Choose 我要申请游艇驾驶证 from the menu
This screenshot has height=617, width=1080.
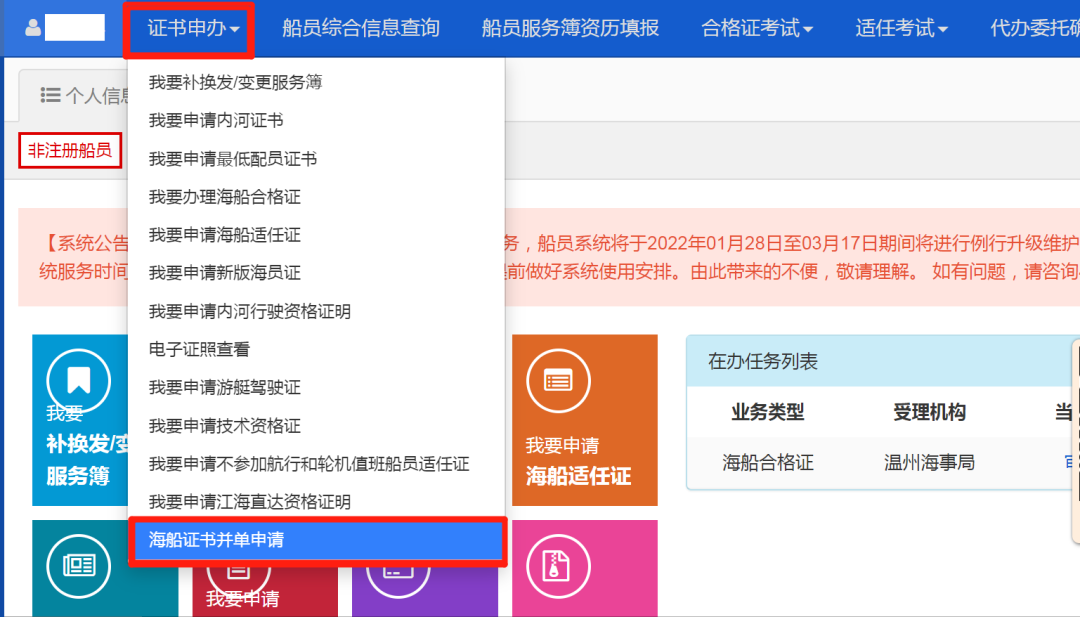pyautogui.click(x=224, y=388)
